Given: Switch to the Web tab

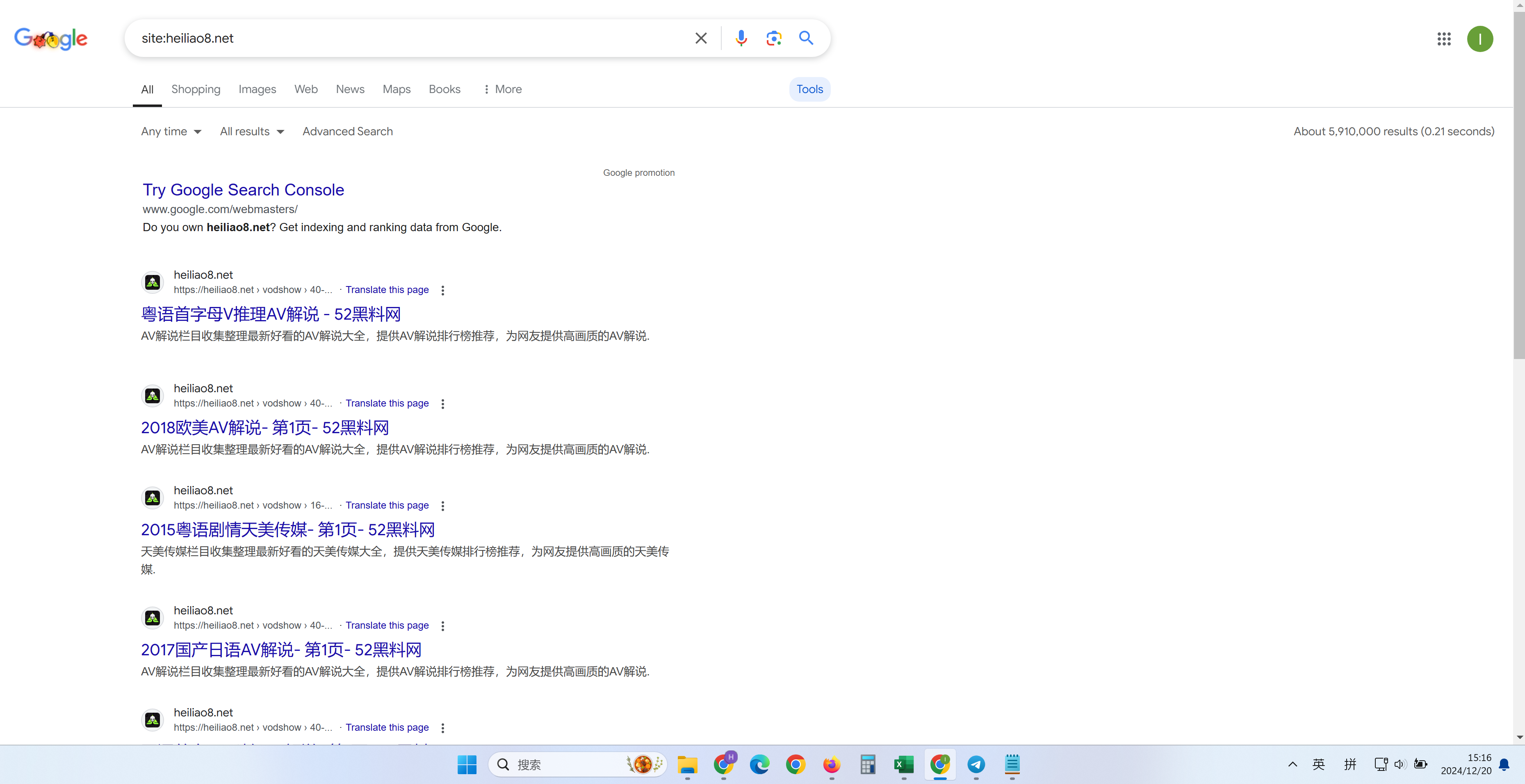Looking at the screenshot, I should (306, 89).
